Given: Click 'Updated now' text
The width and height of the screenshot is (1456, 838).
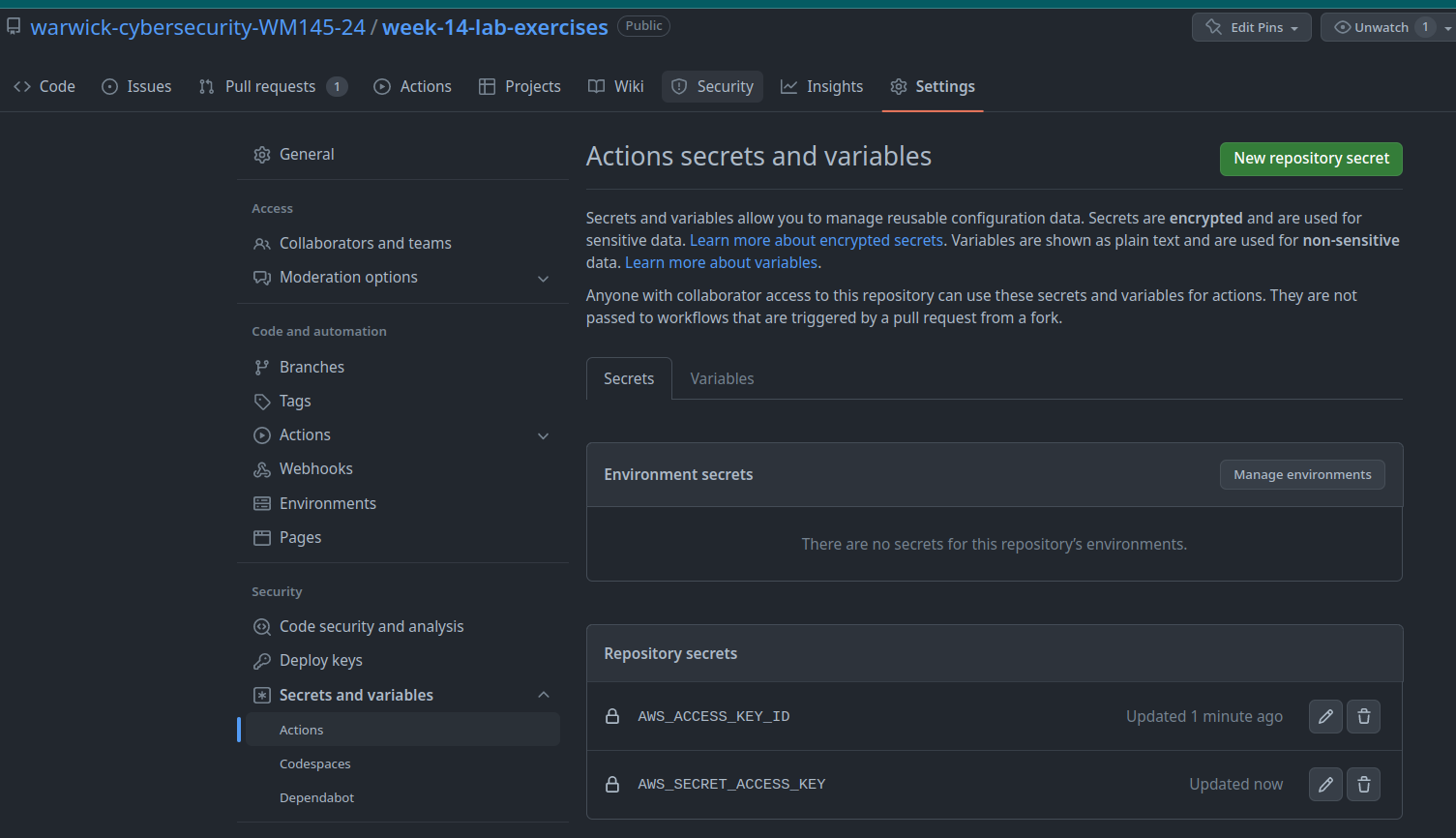Looking at the screenshot, I should [1236, 784].
